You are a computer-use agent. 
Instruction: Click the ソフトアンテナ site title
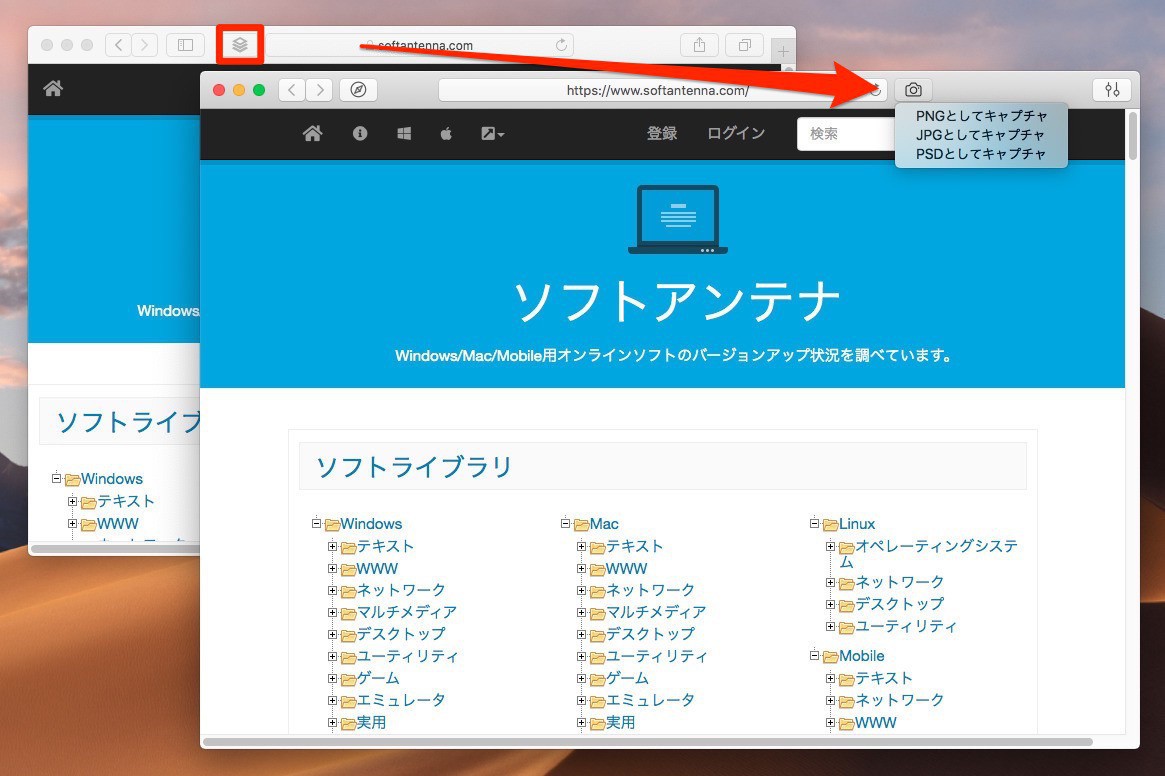(677, 301)
